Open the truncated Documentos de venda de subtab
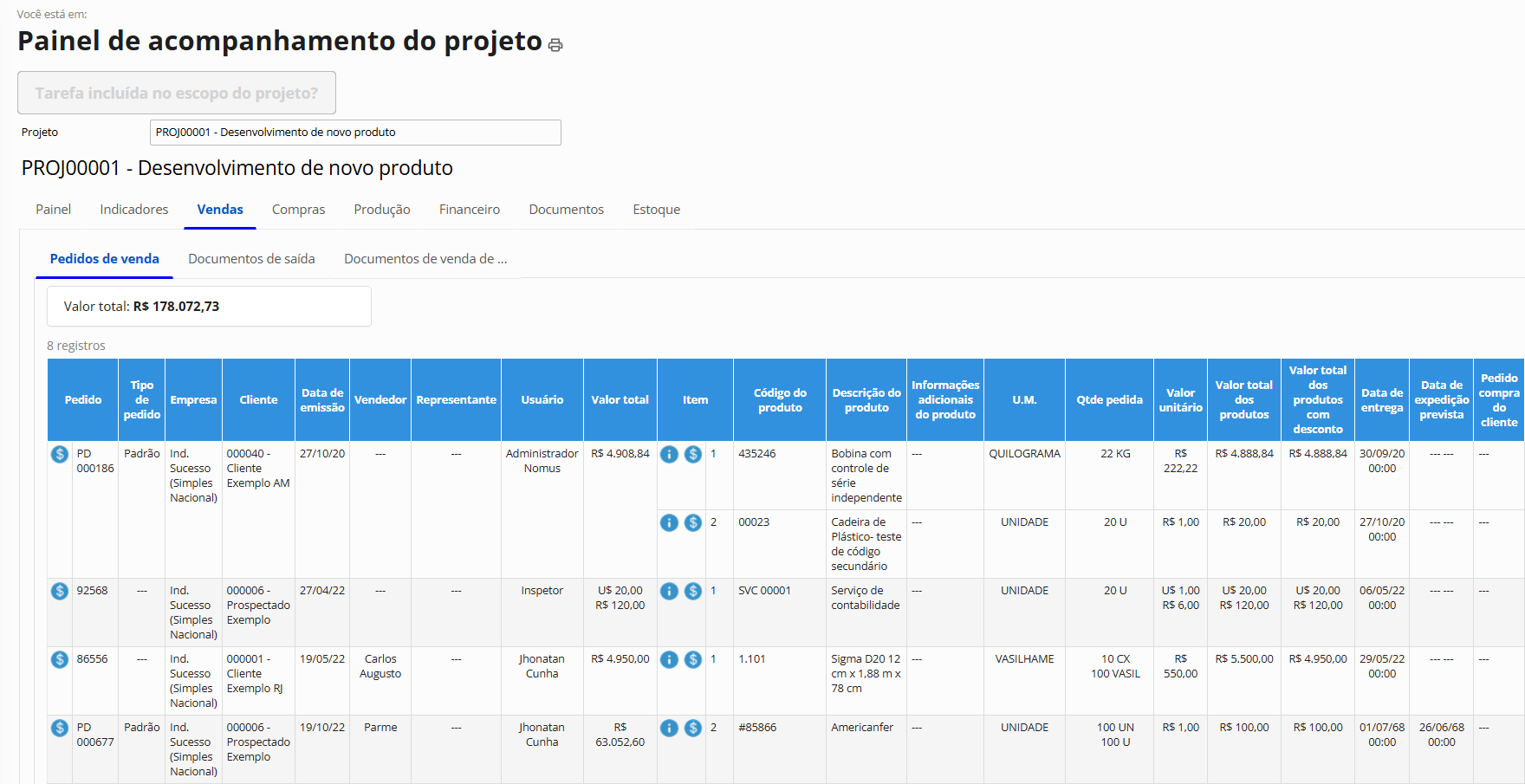 [425, 259]
